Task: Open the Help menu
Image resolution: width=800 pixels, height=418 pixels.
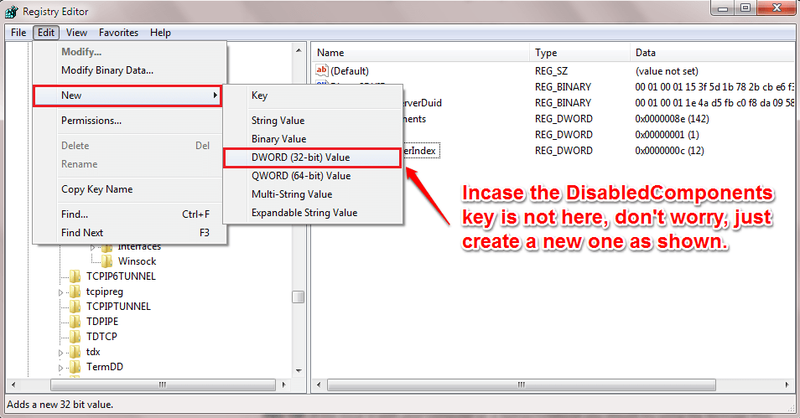Action: point(160,33)
